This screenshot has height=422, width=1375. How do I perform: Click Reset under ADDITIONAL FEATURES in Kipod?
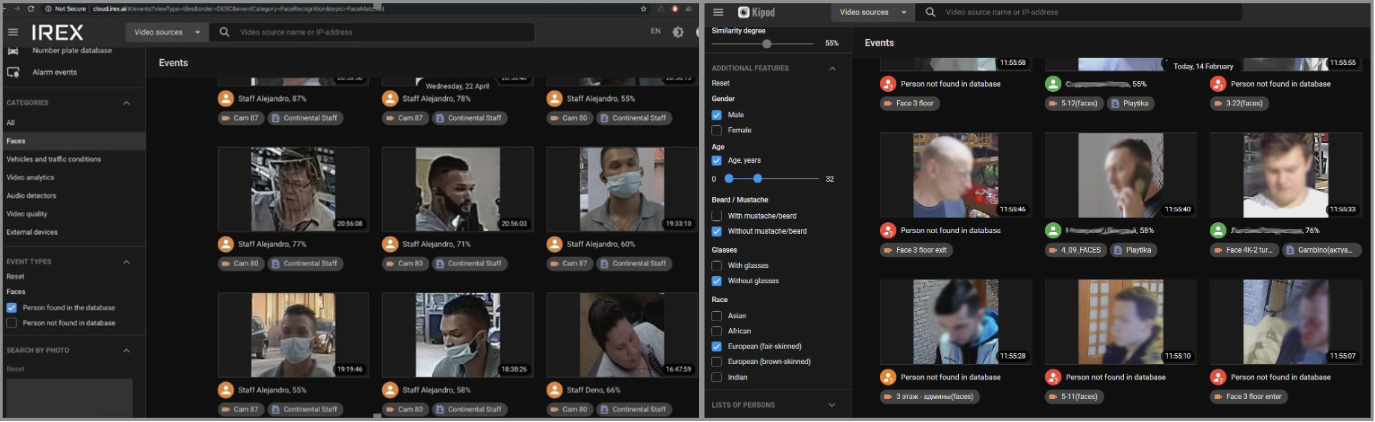(x=721, y=84)
